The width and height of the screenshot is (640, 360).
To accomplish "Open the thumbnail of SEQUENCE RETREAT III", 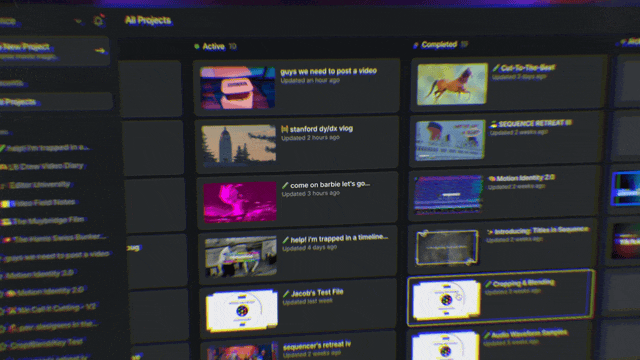I will click(x=450, y=140).
